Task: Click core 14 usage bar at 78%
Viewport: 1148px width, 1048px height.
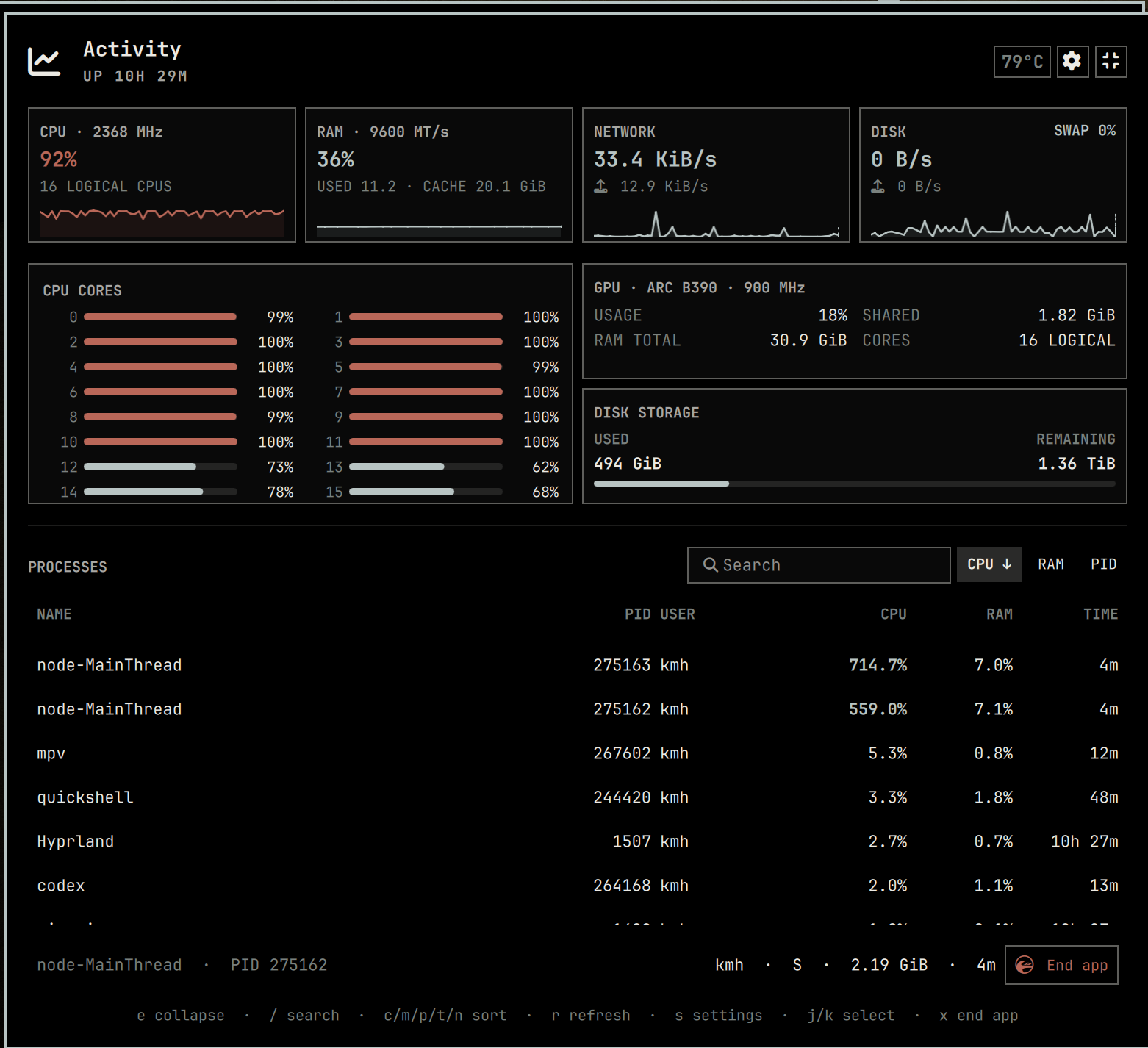Action: [160, 492]
